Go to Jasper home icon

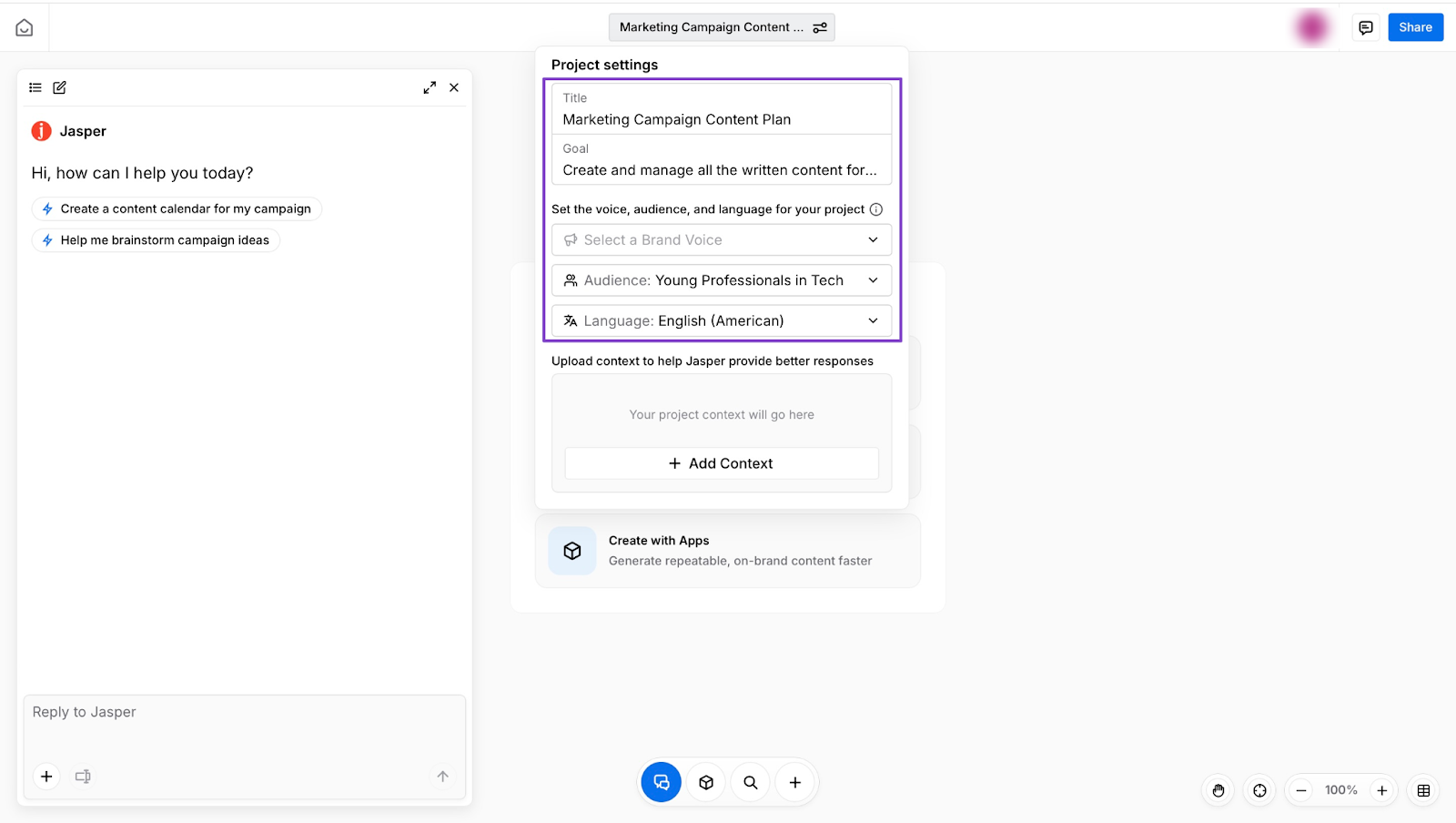(25, 27)
